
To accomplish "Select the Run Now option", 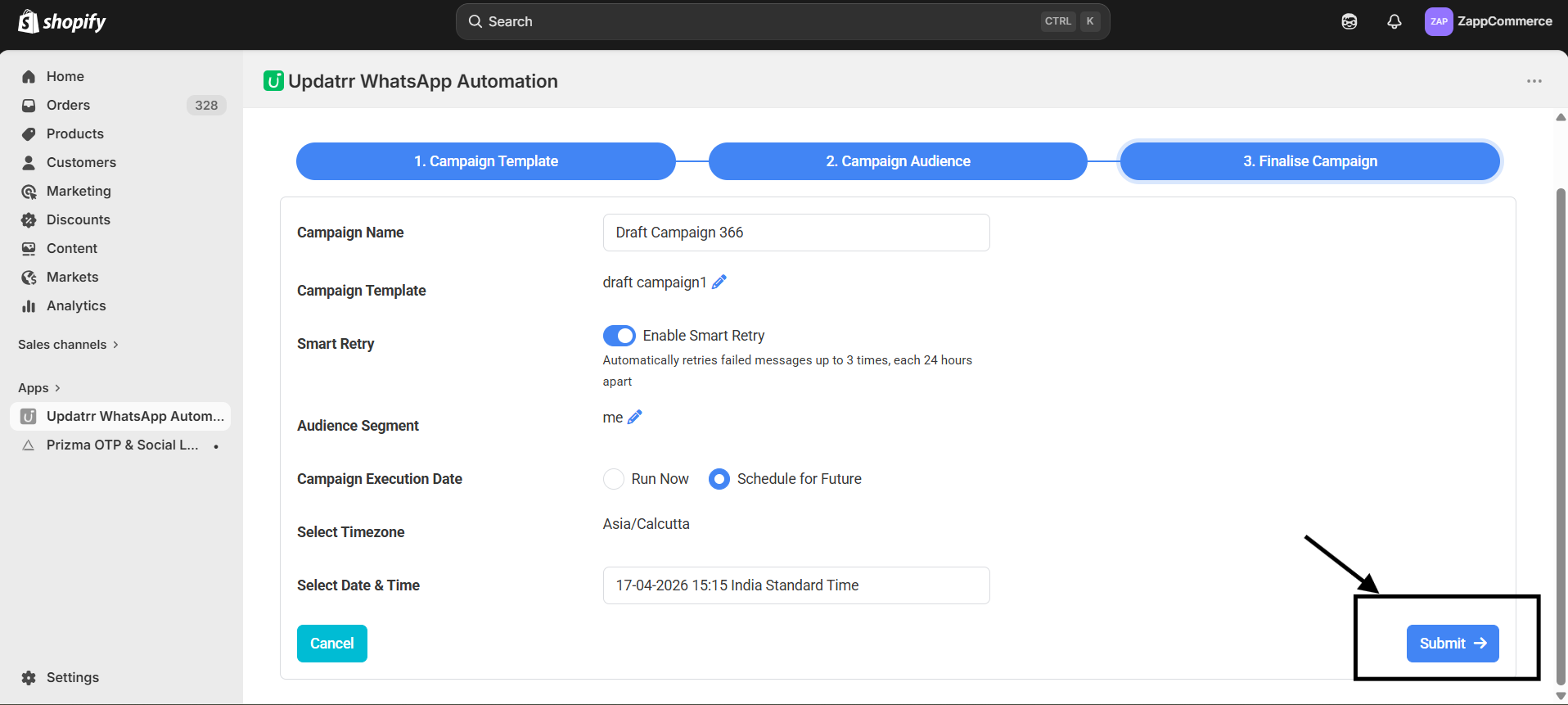I will 614,479.
